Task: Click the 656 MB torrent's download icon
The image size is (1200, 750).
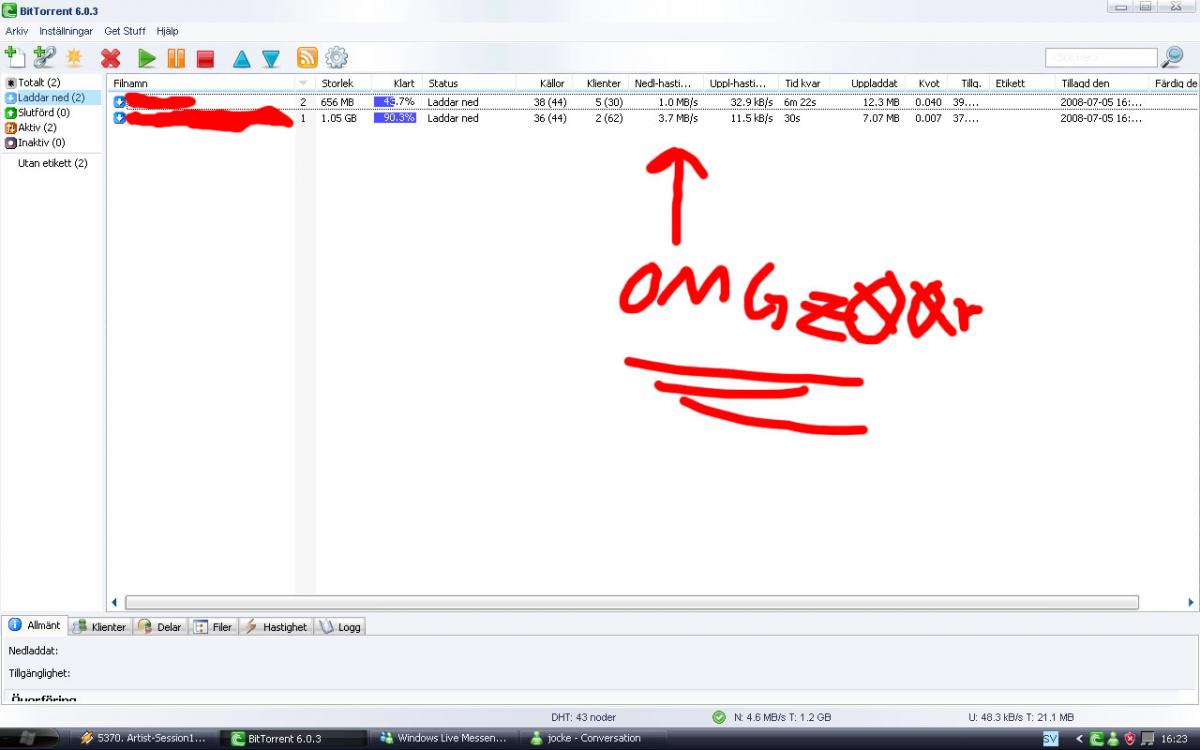Action: pos(120,102)
